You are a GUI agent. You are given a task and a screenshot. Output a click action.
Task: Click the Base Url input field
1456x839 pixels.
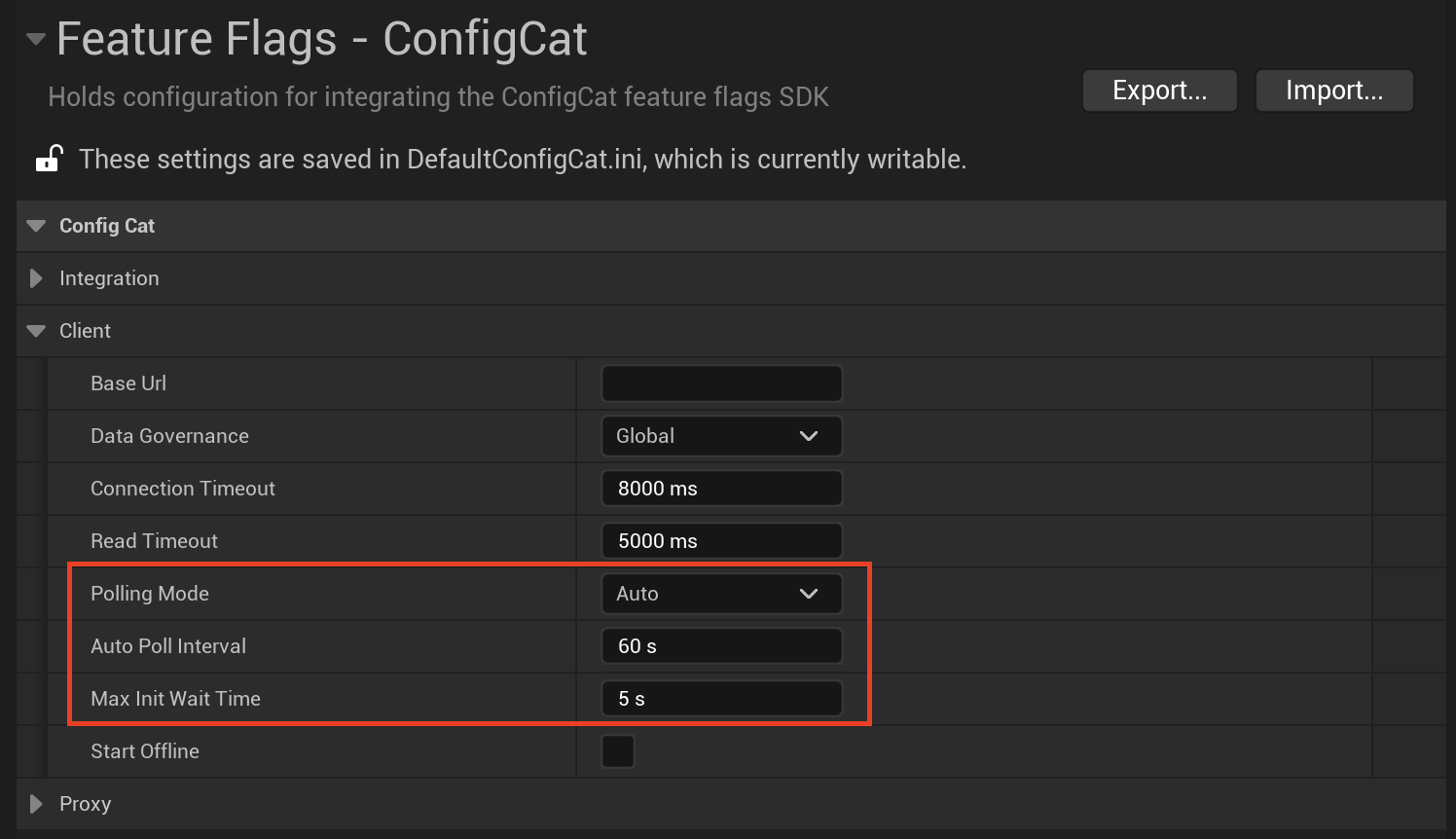point(720,383)
